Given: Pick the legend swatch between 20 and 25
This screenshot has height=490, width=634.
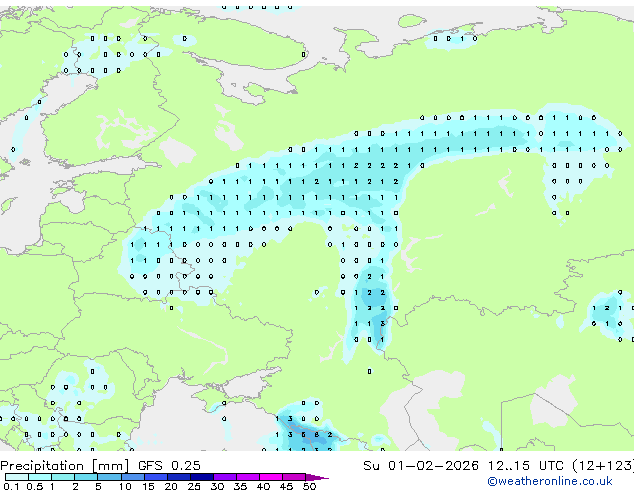Looking at the screenshot, I should tap(178, 477).
